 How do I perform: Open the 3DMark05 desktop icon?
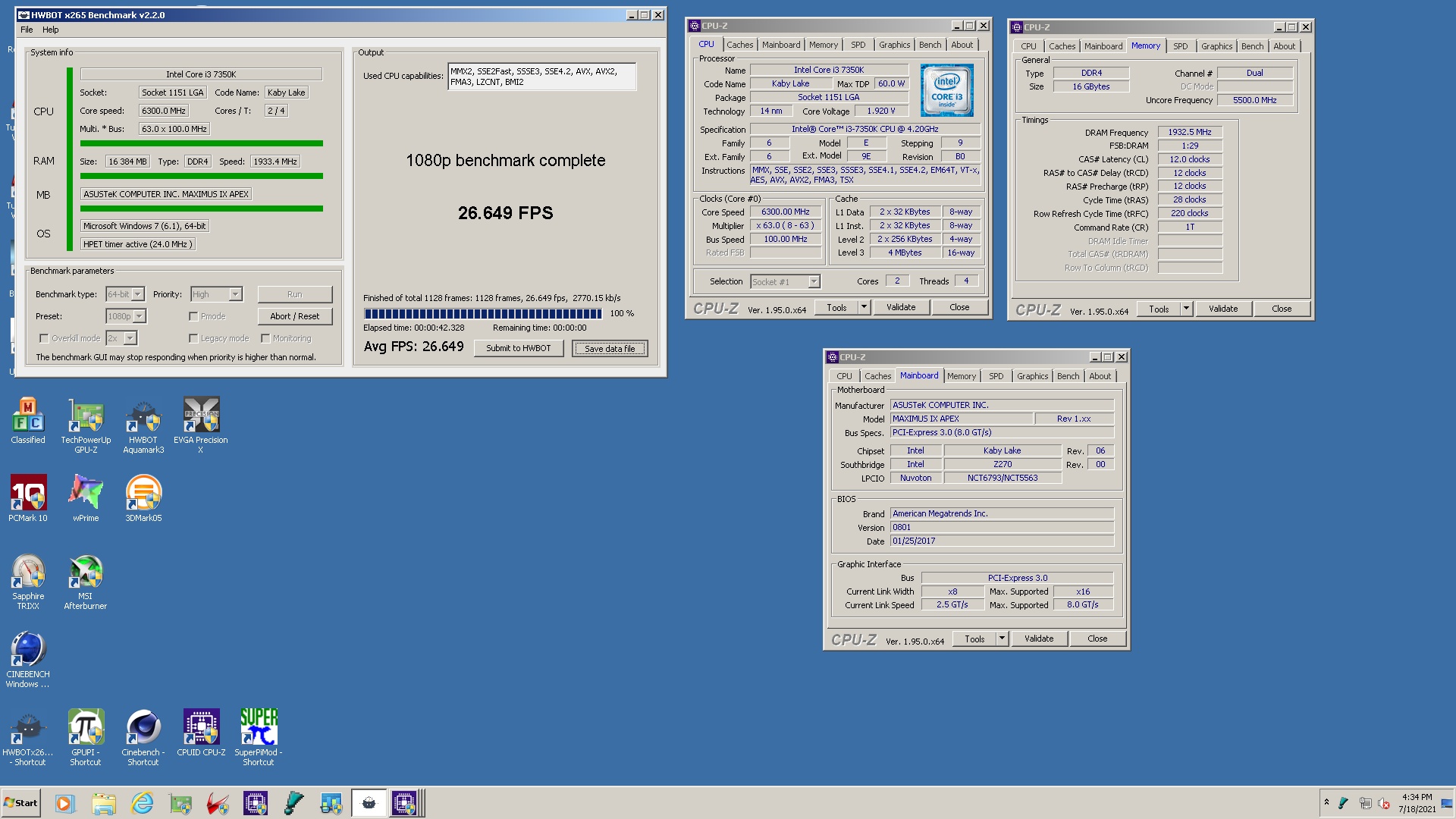click(x=143, y=498)
